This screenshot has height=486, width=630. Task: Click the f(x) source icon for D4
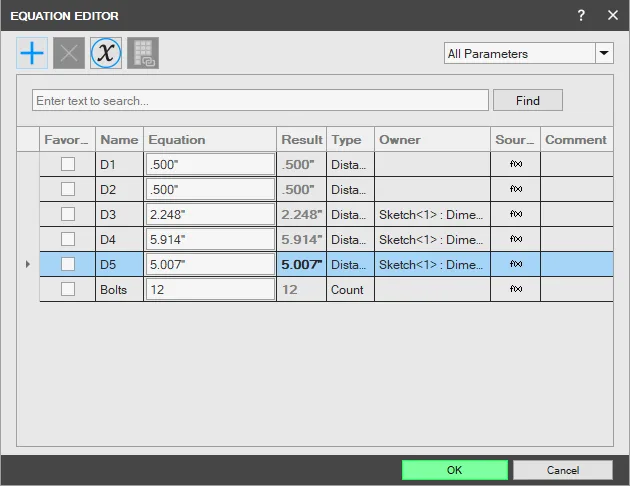(516, 239)
